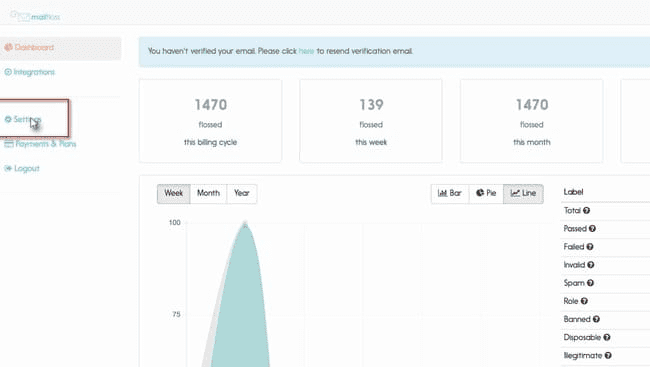Resend verification email via 'here' link
Screen dimensions: 650x367
point(306,51)
